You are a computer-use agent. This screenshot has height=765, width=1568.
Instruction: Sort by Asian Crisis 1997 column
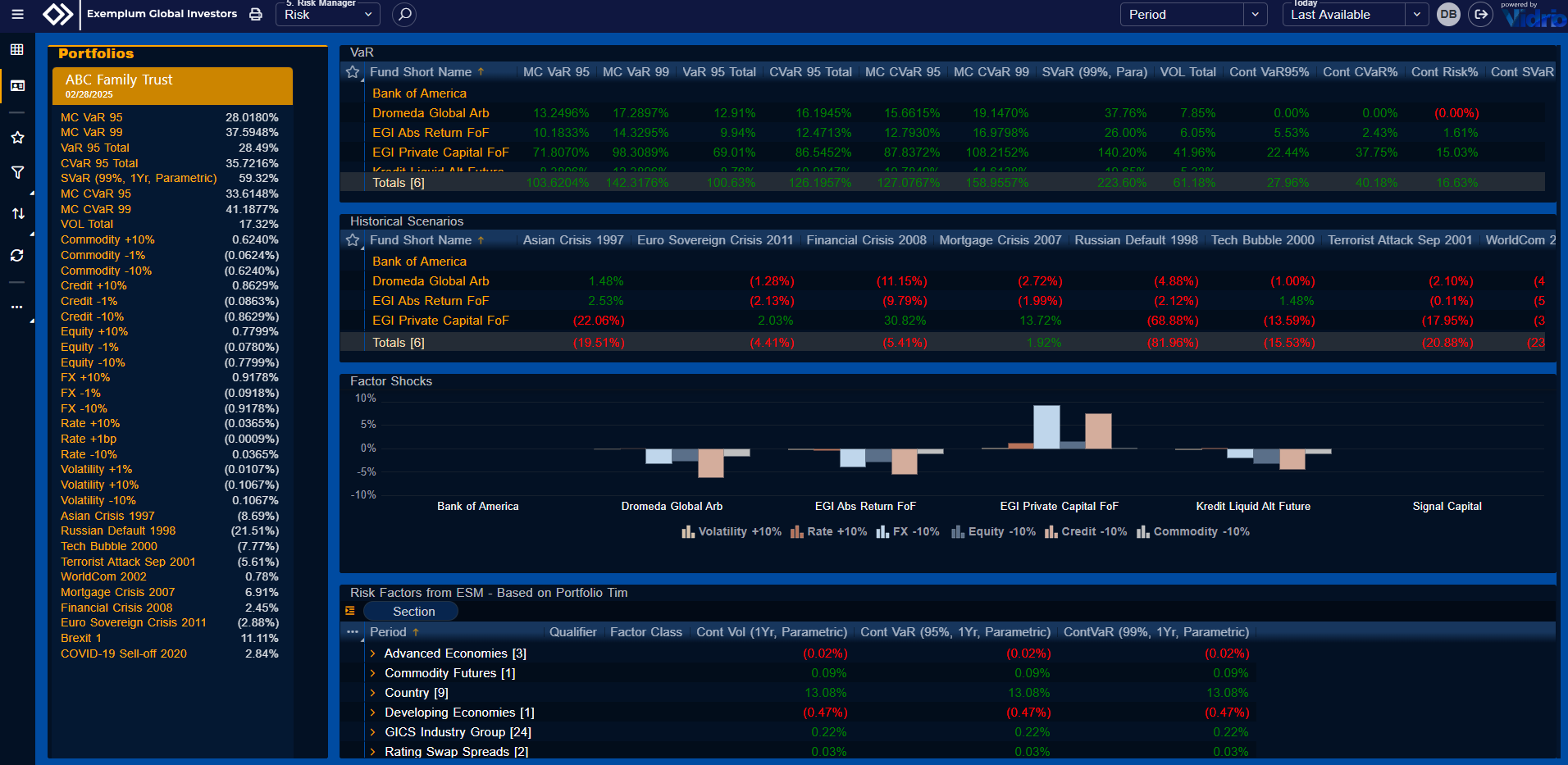573,240
